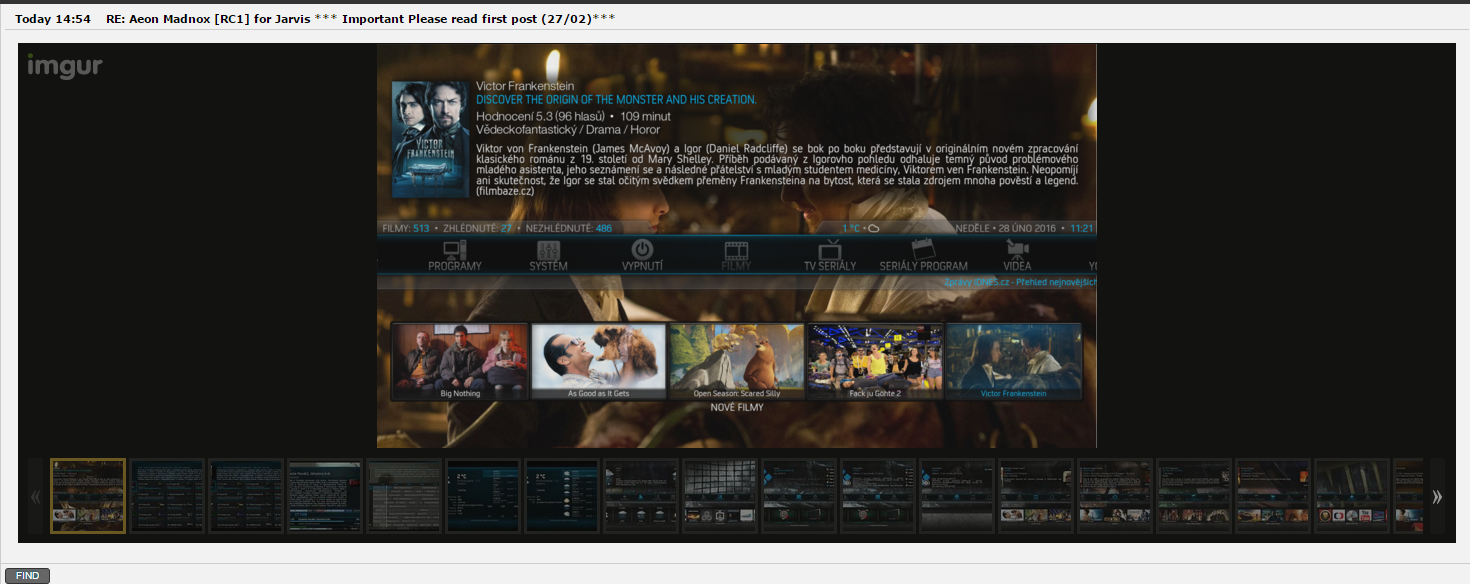Click the FIND button
The image size is (1470, 584).
pos(27,576)
